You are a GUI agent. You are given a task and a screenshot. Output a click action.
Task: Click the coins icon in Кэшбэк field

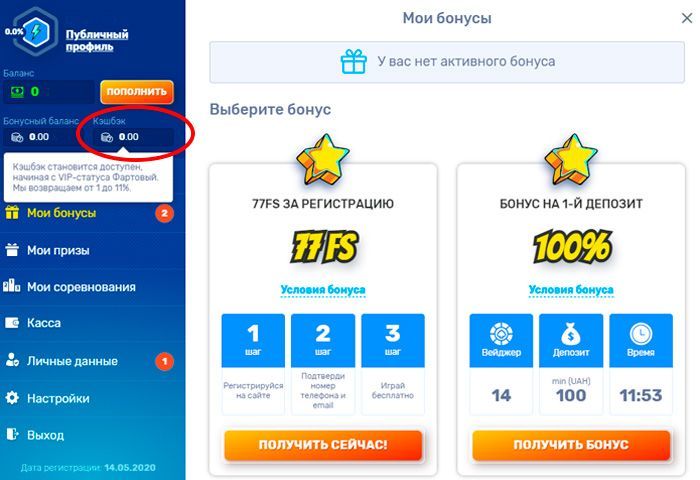coord(107,137)
